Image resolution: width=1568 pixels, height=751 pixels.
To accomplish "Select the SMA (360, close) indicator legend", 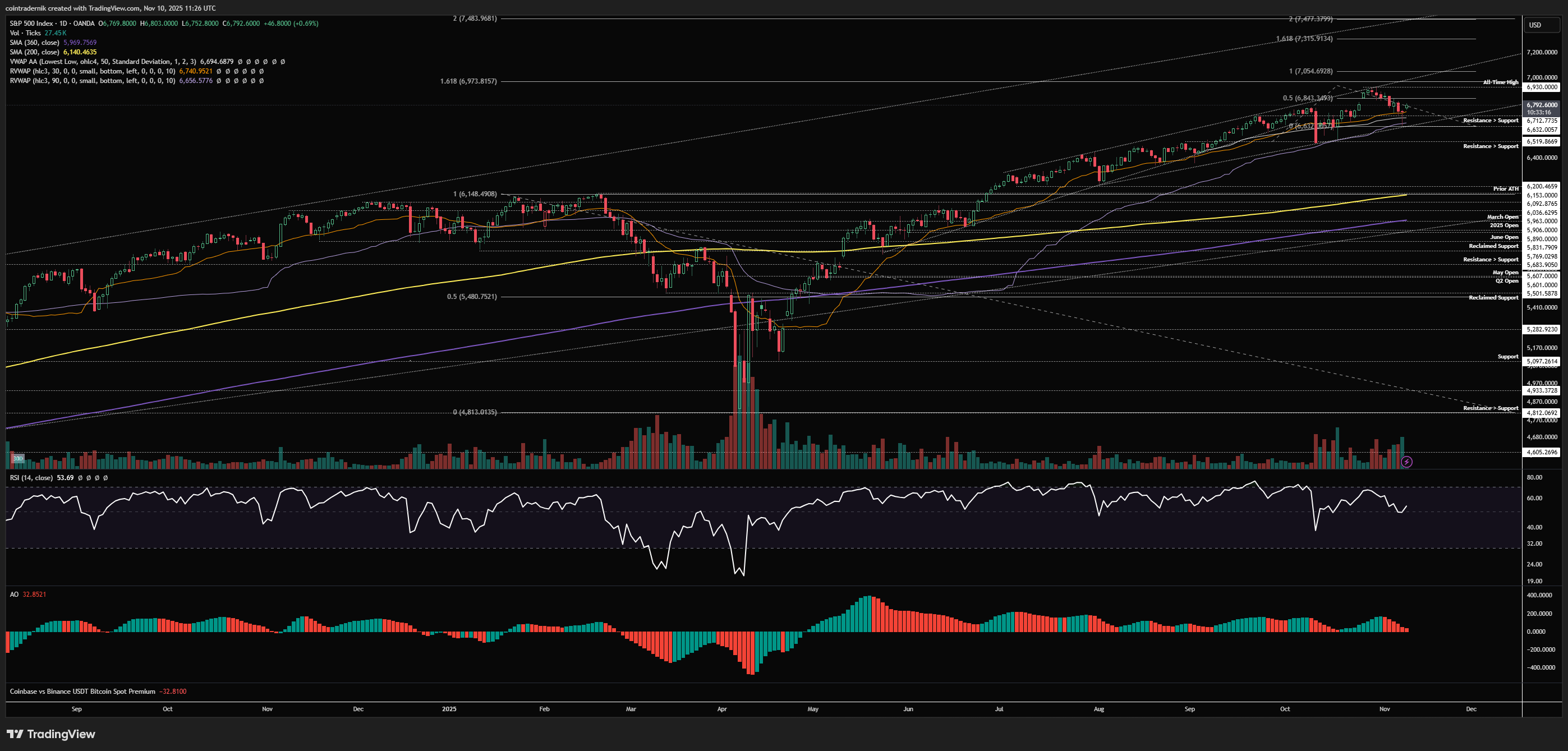I will coord(34,43).
